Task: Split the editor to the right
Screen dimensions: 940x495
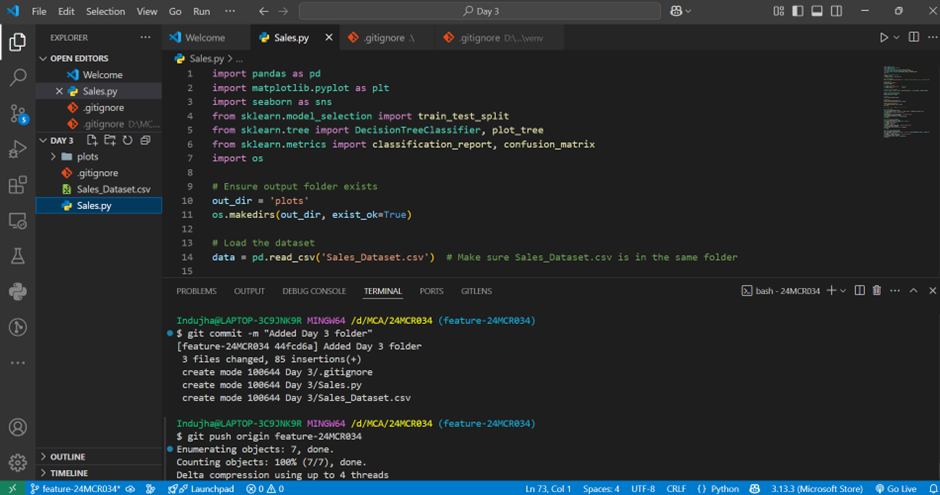Action: pyautogui.click(x=914, y=37)
